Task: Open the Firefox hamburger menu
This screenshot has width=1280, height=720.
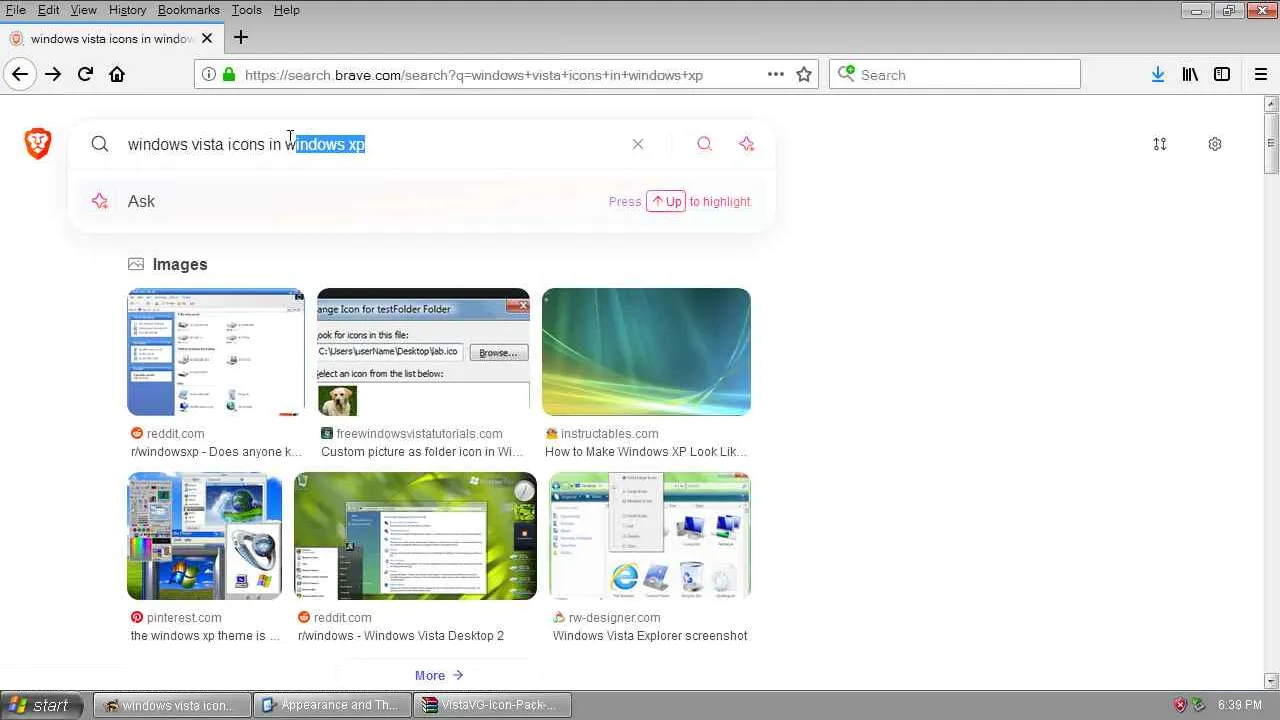Action: coord(1261,74)
